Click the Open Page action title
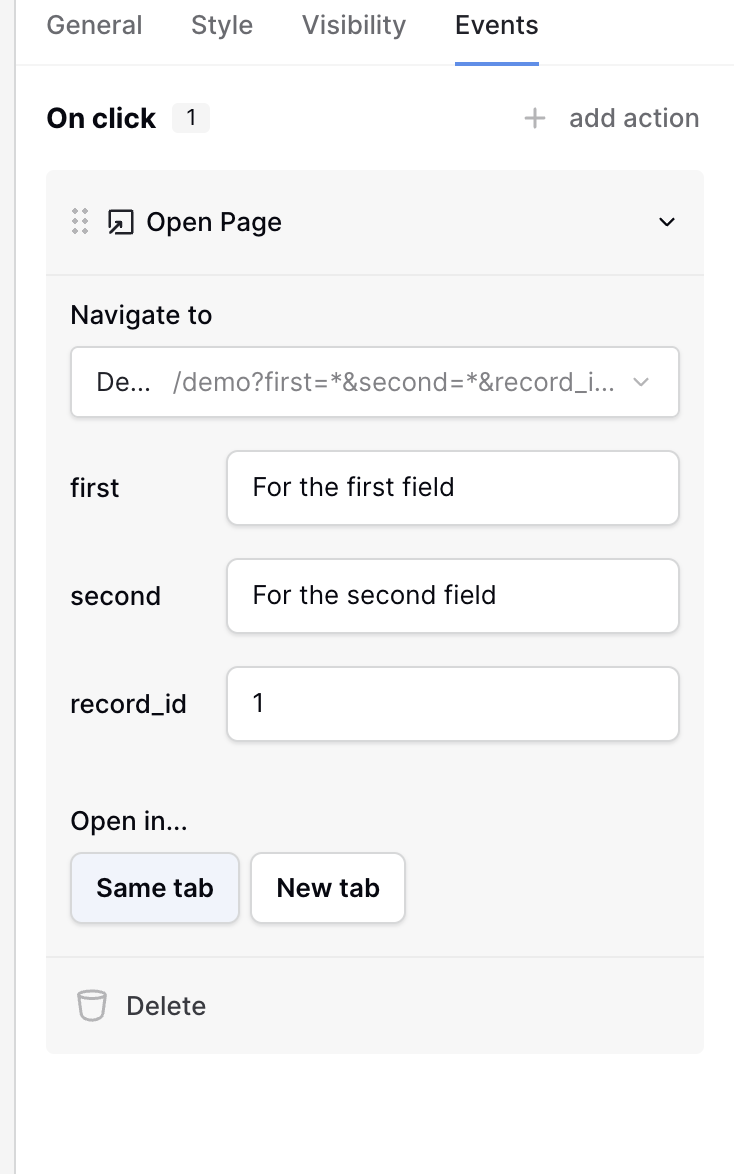This screenshot has width=734, height=1174. (x=214, y=222)
